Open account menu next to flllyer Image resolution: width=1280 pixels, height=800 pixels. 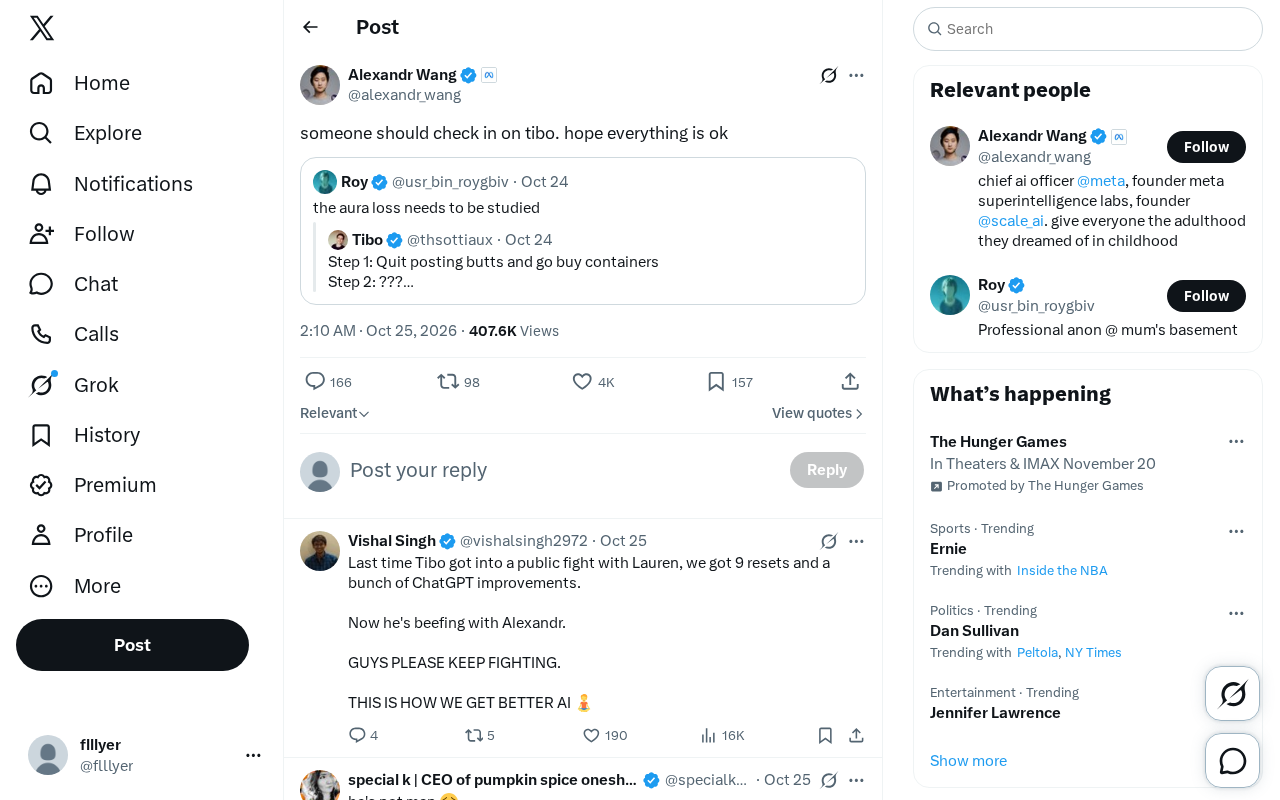tap(253, 755)
